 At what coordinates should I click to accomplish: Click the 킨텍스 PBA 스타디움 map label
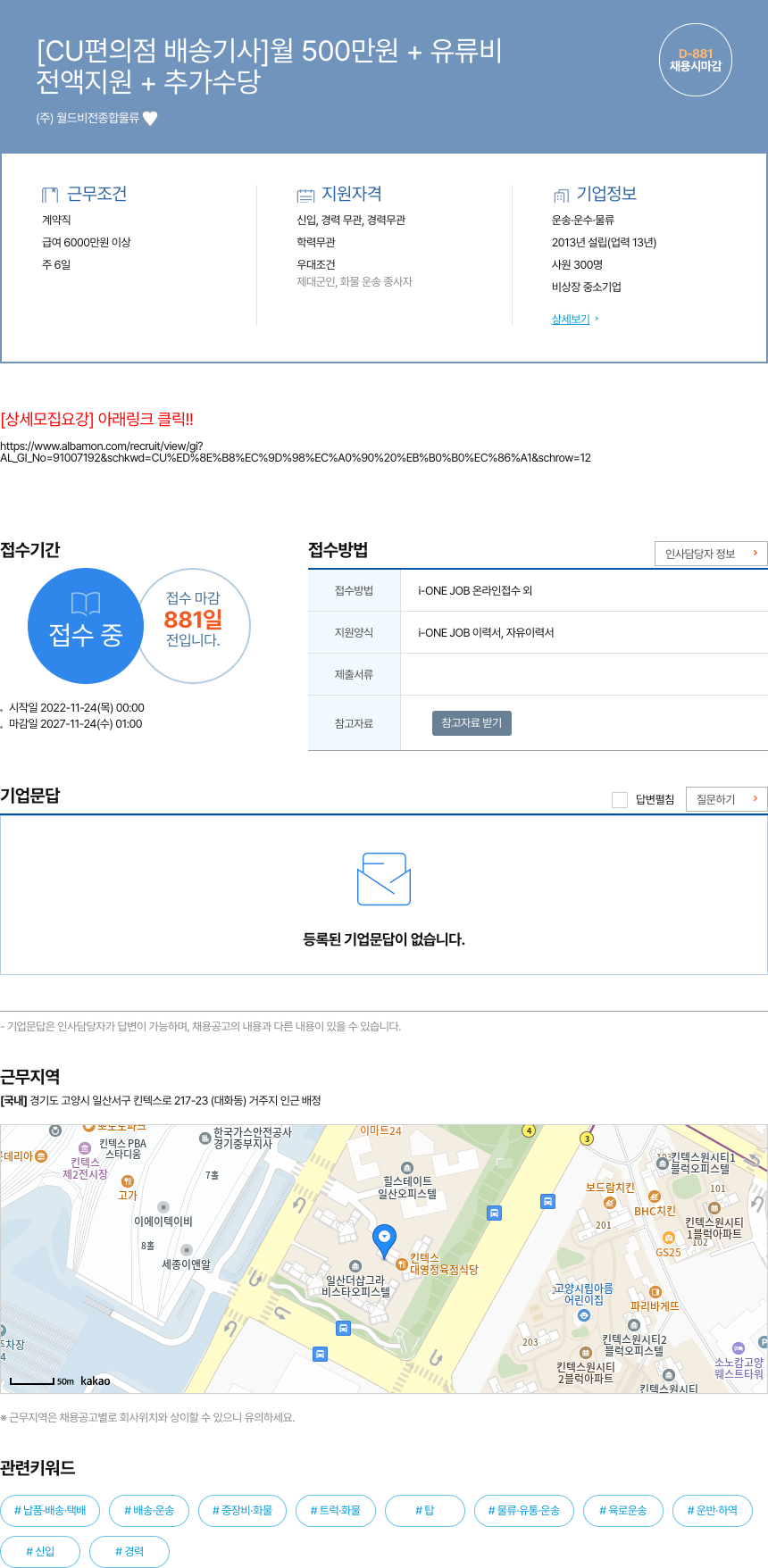[123, 1148]
